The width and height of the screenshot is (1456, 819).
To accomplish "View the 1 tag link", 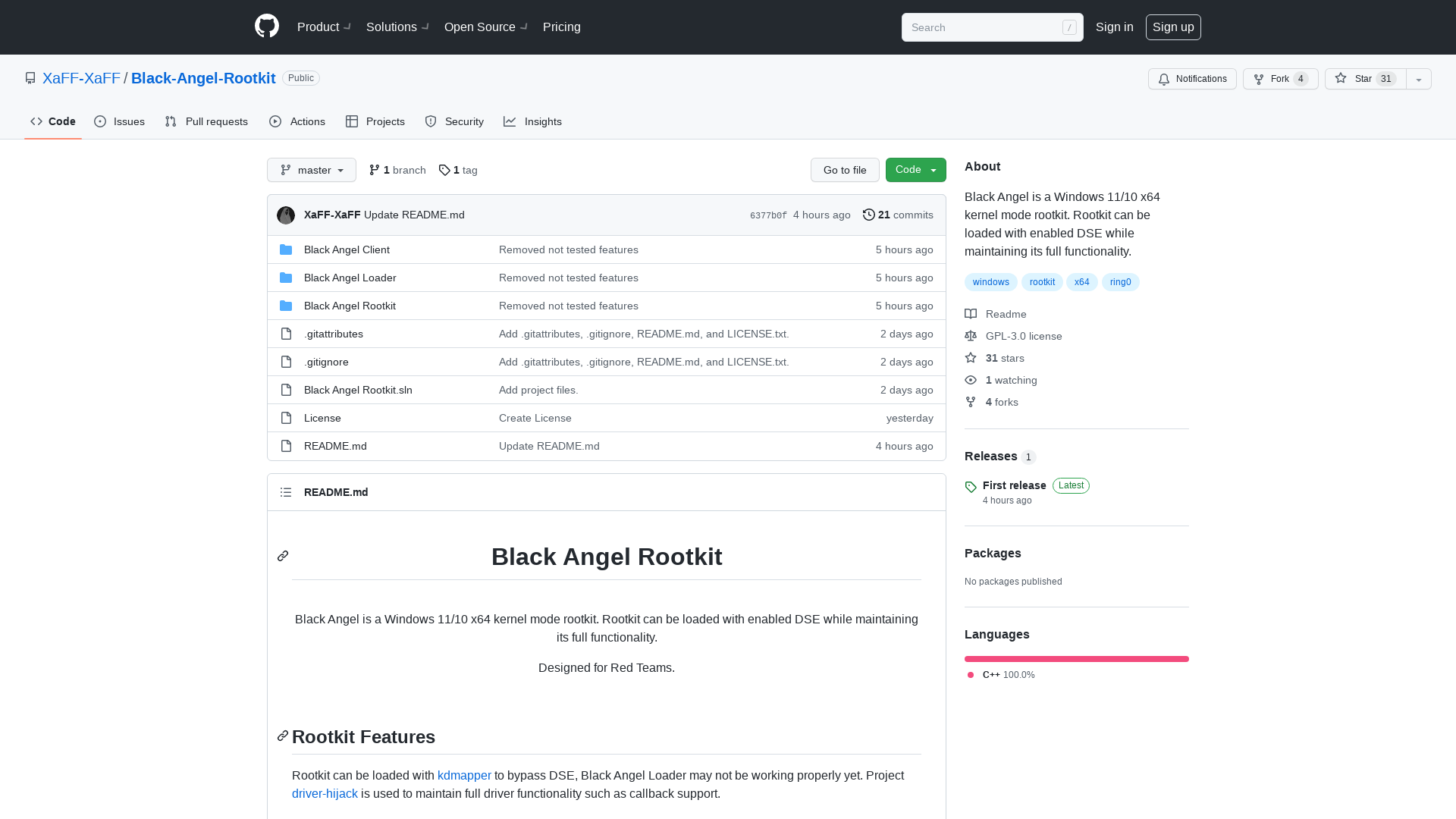I will (x=458, y=170).
